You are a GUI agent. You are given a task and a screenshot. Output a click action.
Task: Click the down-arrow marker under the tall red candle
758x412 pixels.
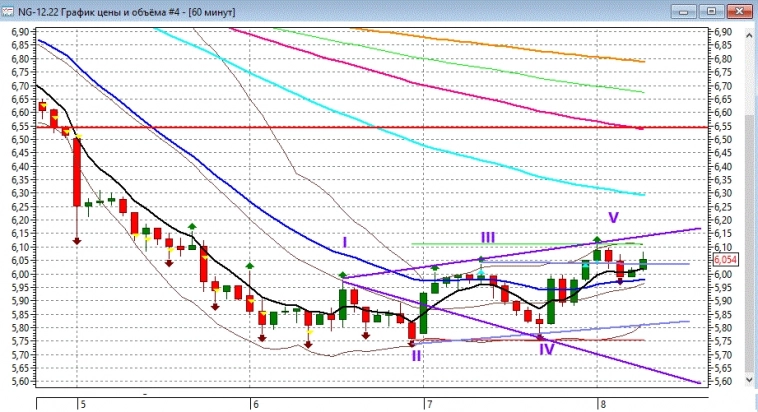tap(77, 240)
